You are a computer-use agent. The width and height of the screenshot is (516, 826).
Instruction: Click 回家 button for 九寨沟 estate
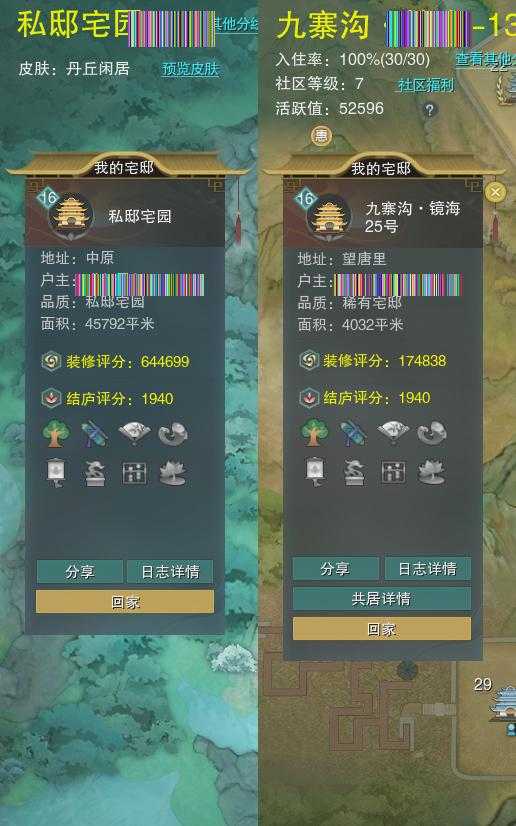click(x=382, y=629)
